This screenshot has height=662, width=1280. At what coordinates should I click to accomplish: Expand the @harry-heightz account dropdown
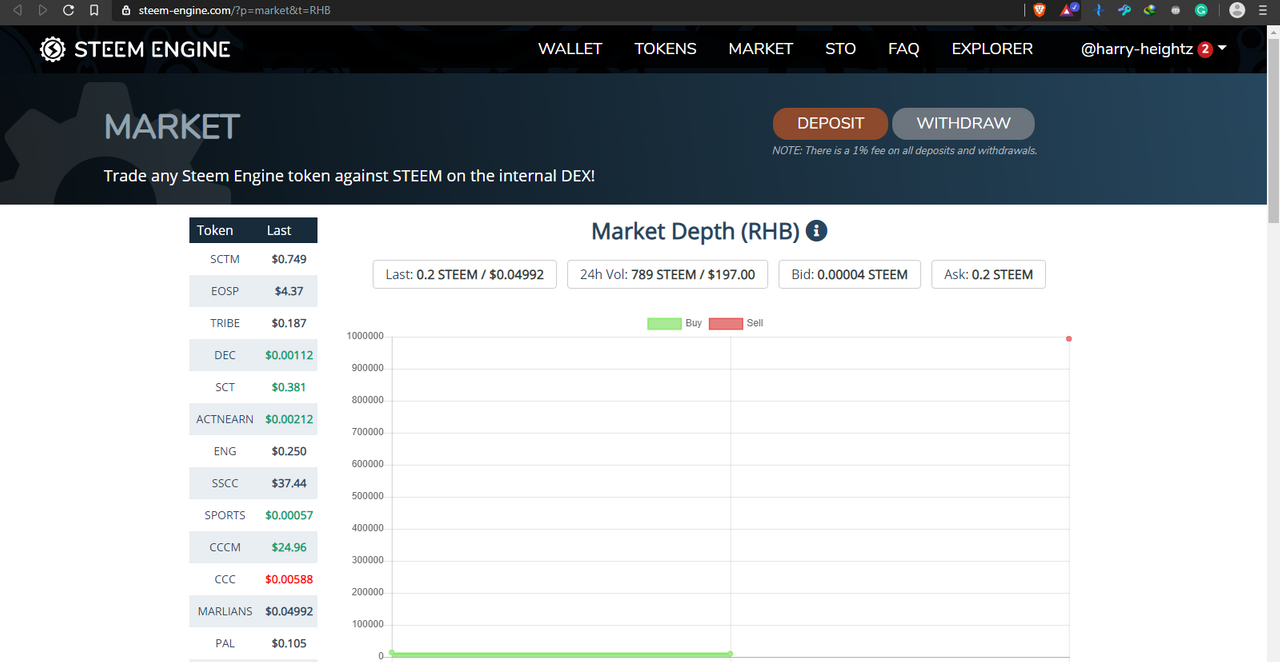coord(1153,48)
